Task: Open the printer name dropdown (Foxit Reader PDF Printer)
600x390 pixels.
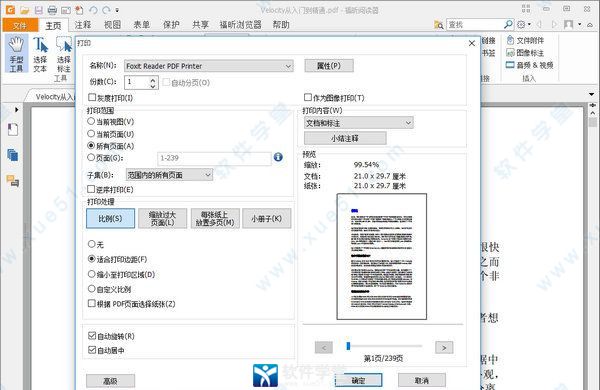Action: [209, 66]
